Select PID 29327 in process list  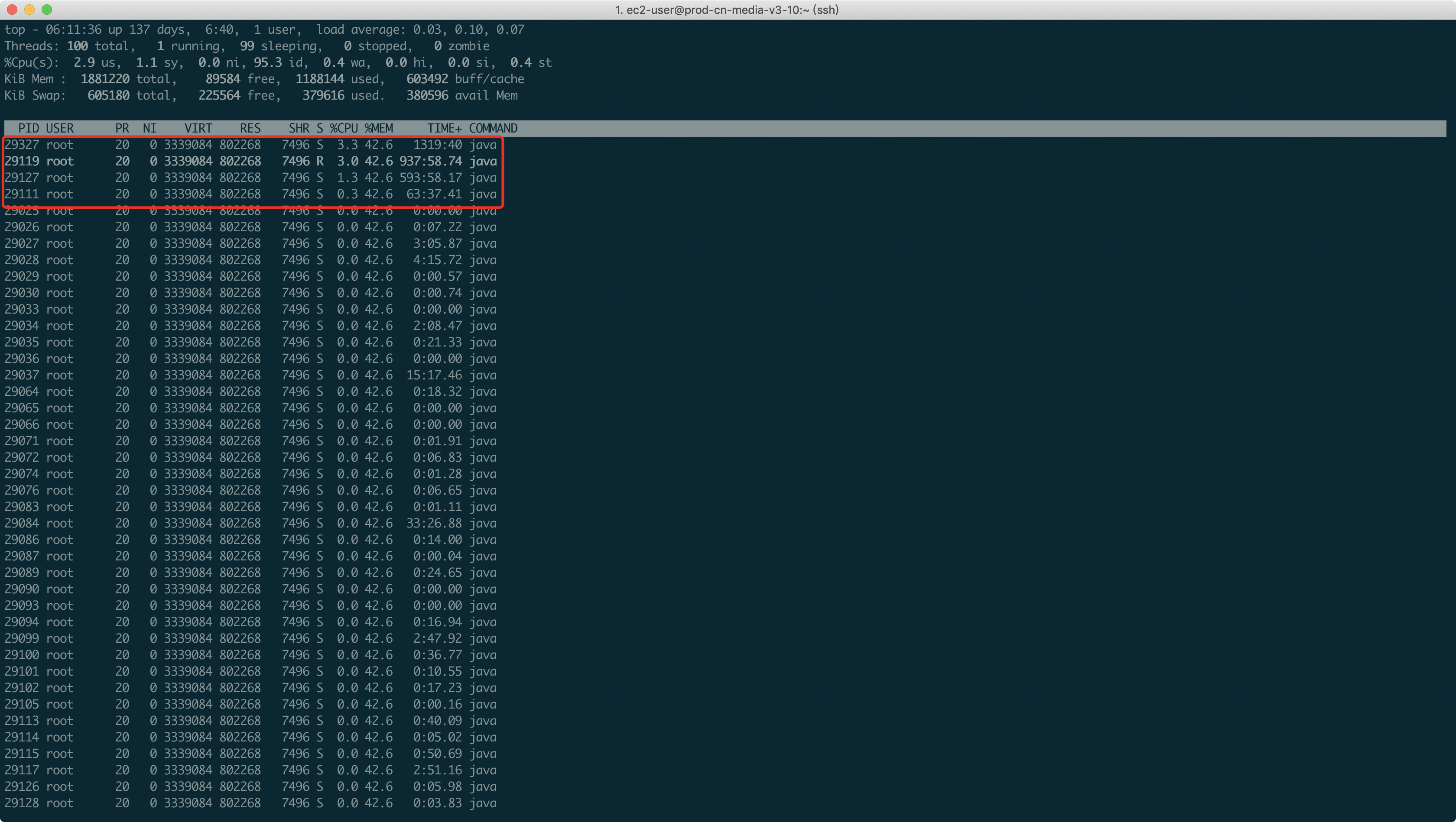tap(22, 145)
